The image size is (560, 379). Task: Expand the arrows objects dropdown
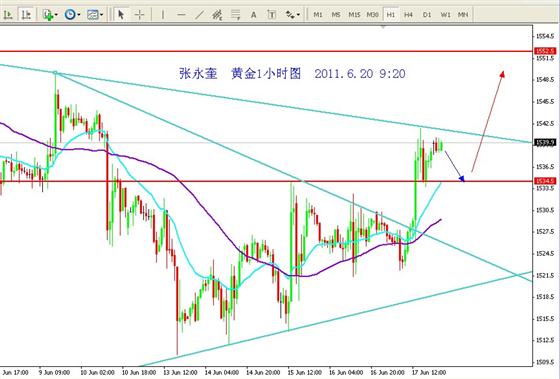[292, 15]
